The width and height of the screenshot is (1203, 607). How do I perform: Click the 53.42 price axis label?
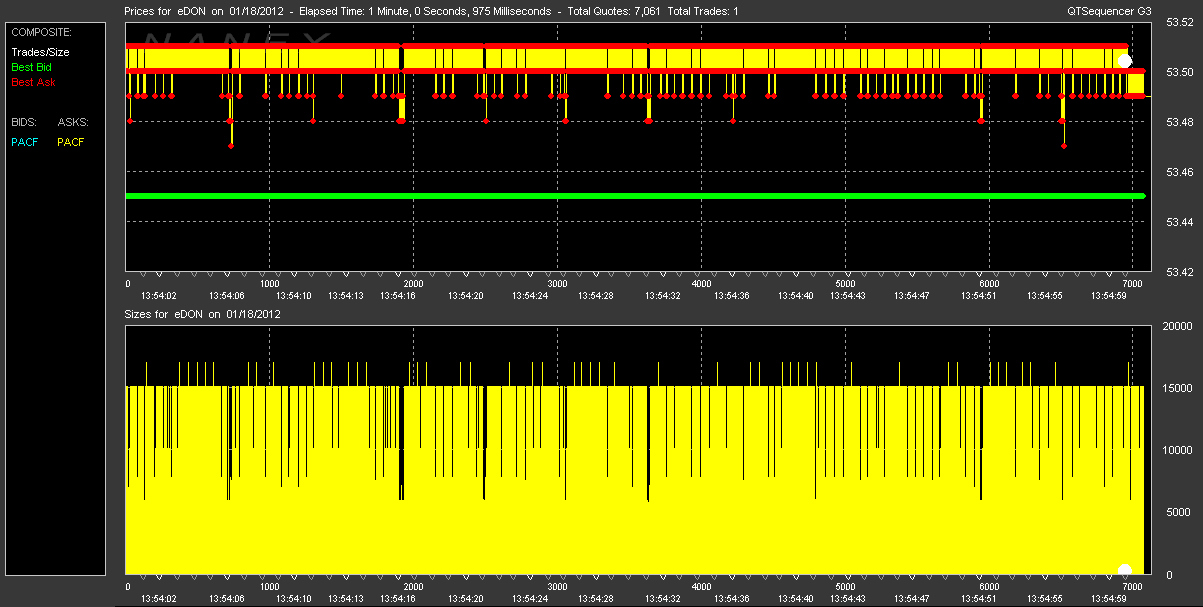click(1180, 270)
